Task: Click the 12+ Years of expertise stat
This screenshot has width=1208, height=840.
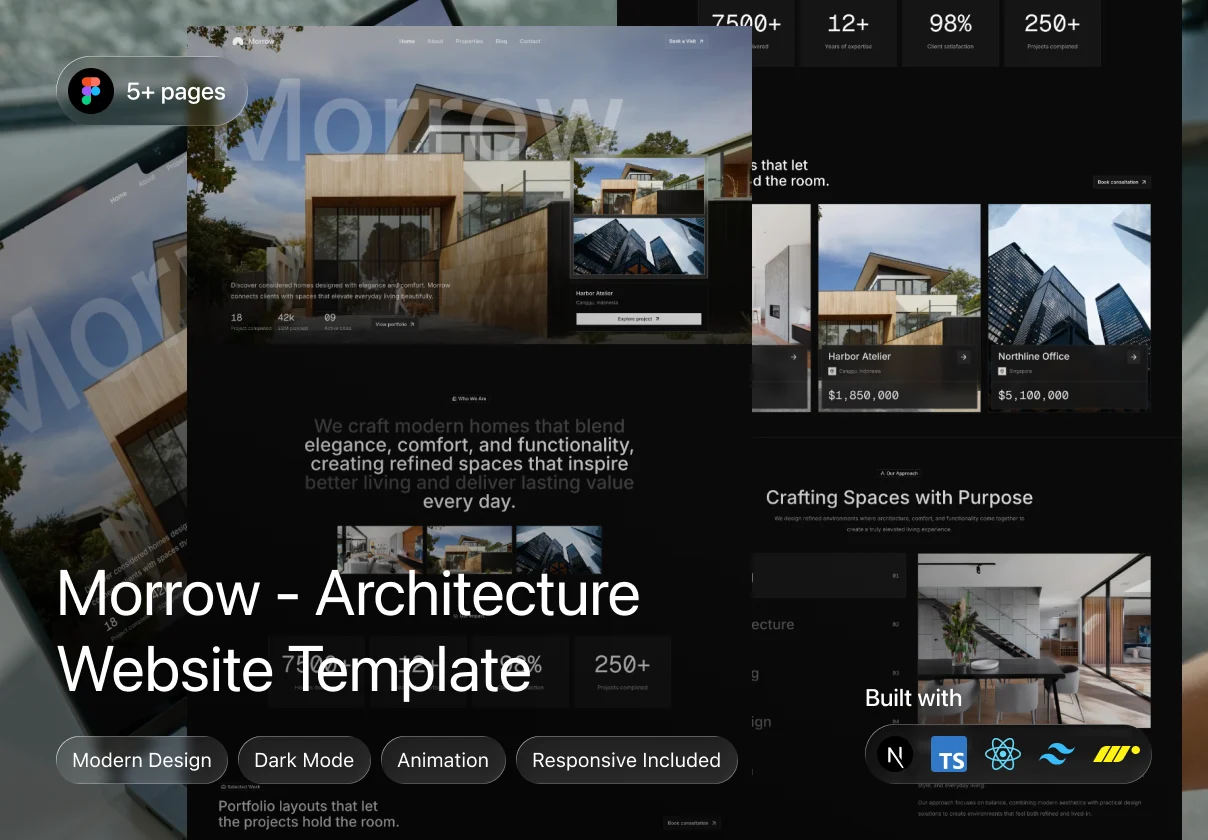Action: pos(848,30)
